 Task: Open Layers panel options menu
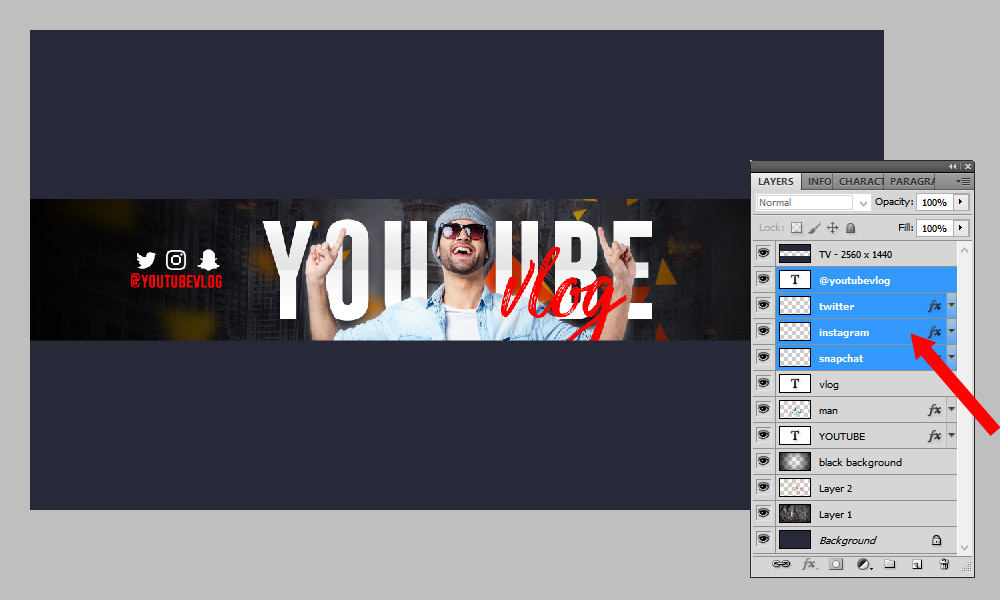tap(963, 181)
